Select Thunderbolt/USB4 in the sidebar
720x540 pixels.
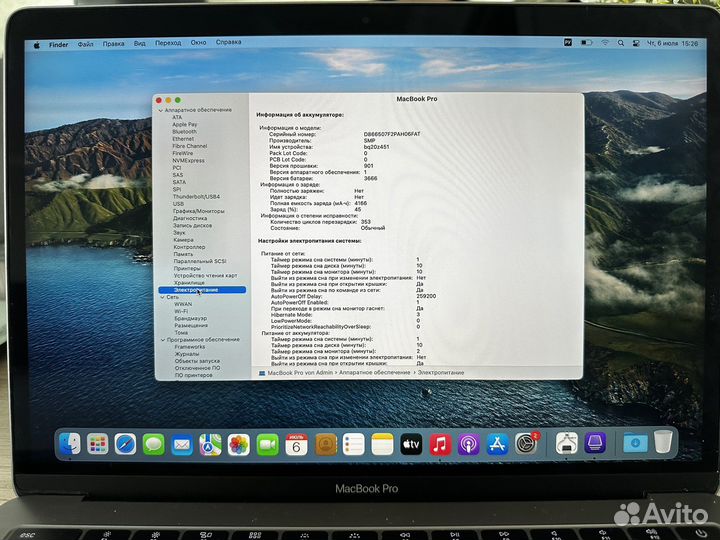click(197, 197)
